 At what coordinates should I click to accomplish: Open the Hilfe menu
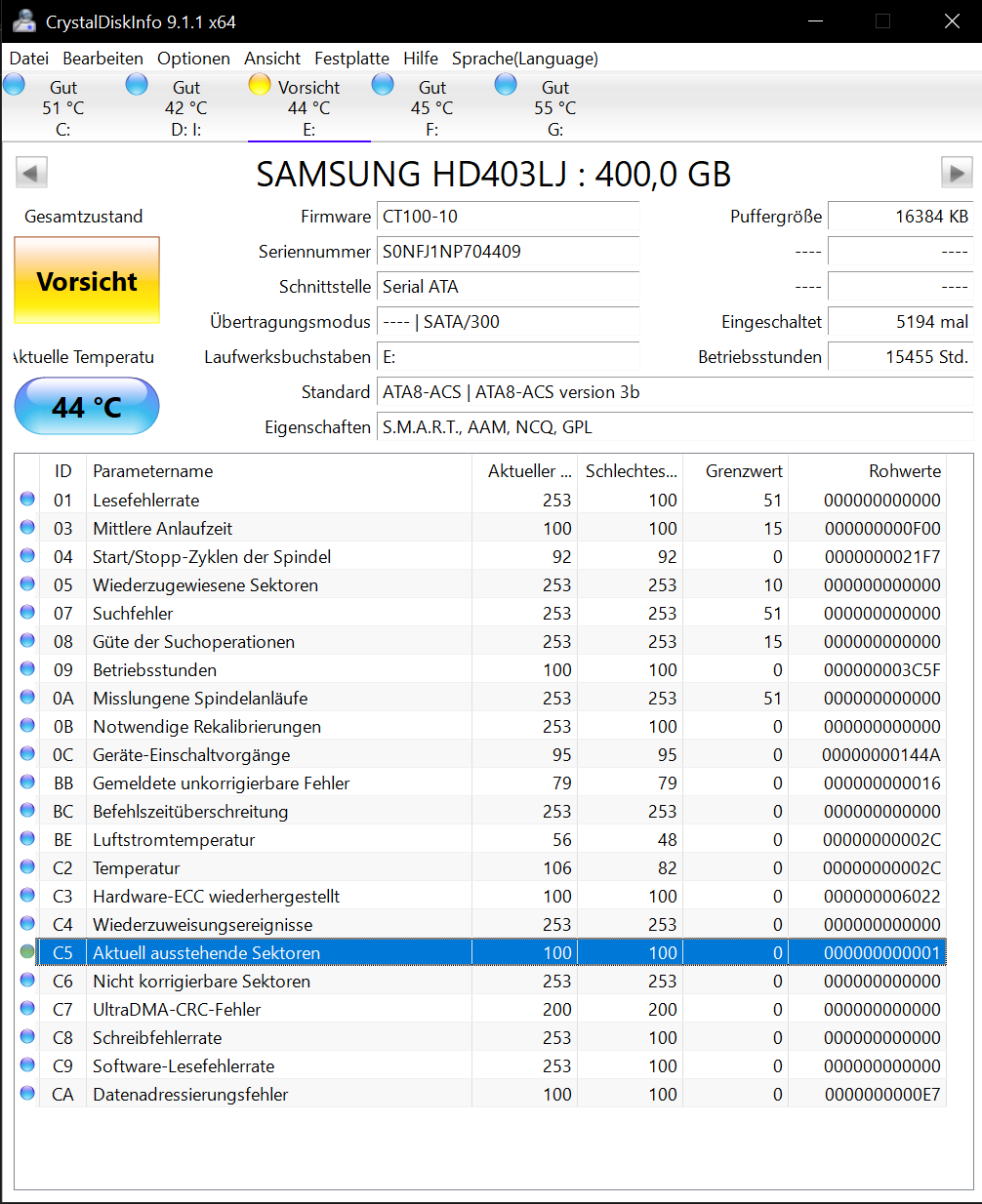point(421,59)
